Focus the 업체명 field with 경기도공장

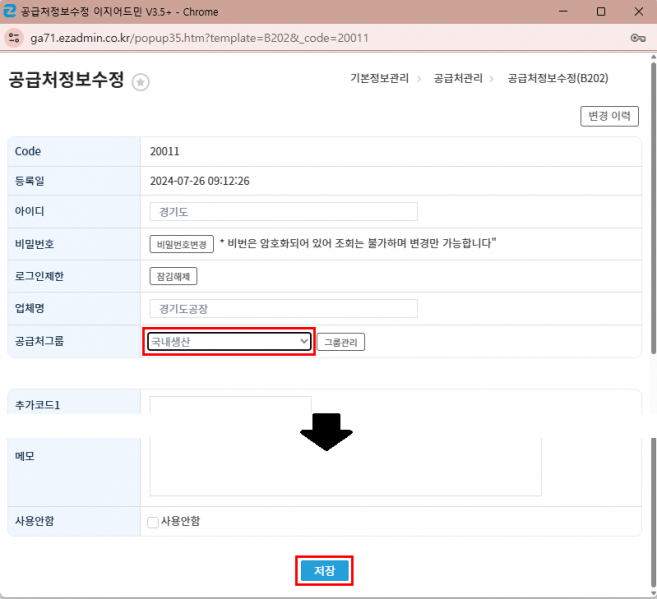coord(283,309)
